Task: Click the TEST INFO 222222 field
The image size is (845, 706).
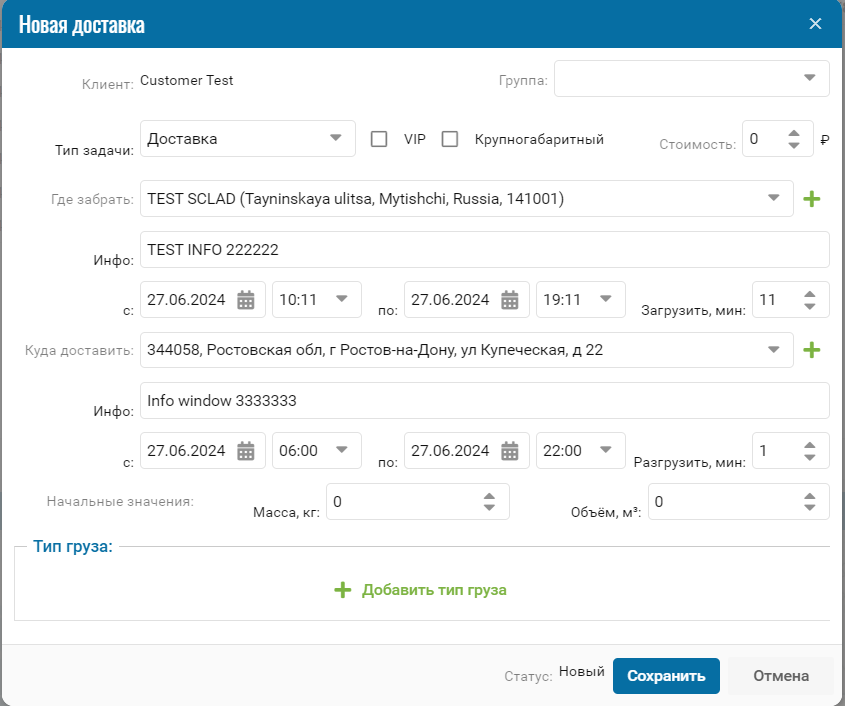Action: [484, 250]
